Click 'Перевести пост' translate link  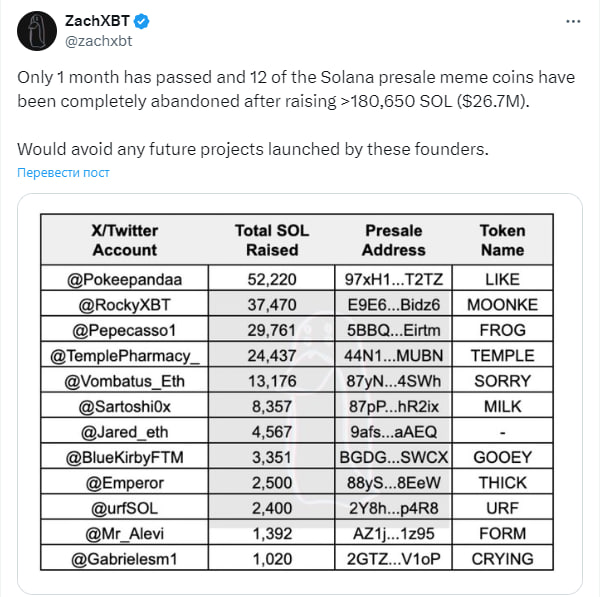[x=63, y=172]
